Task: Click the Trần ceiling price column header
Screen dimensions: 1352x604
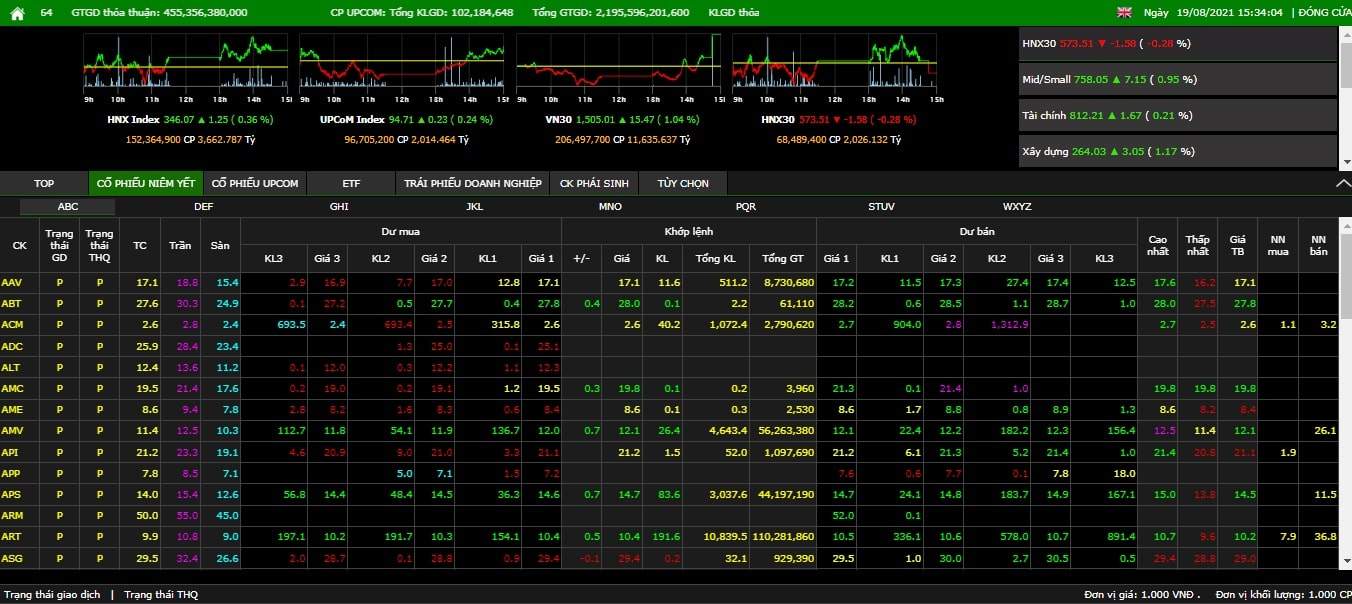Action: pos(180,245)
